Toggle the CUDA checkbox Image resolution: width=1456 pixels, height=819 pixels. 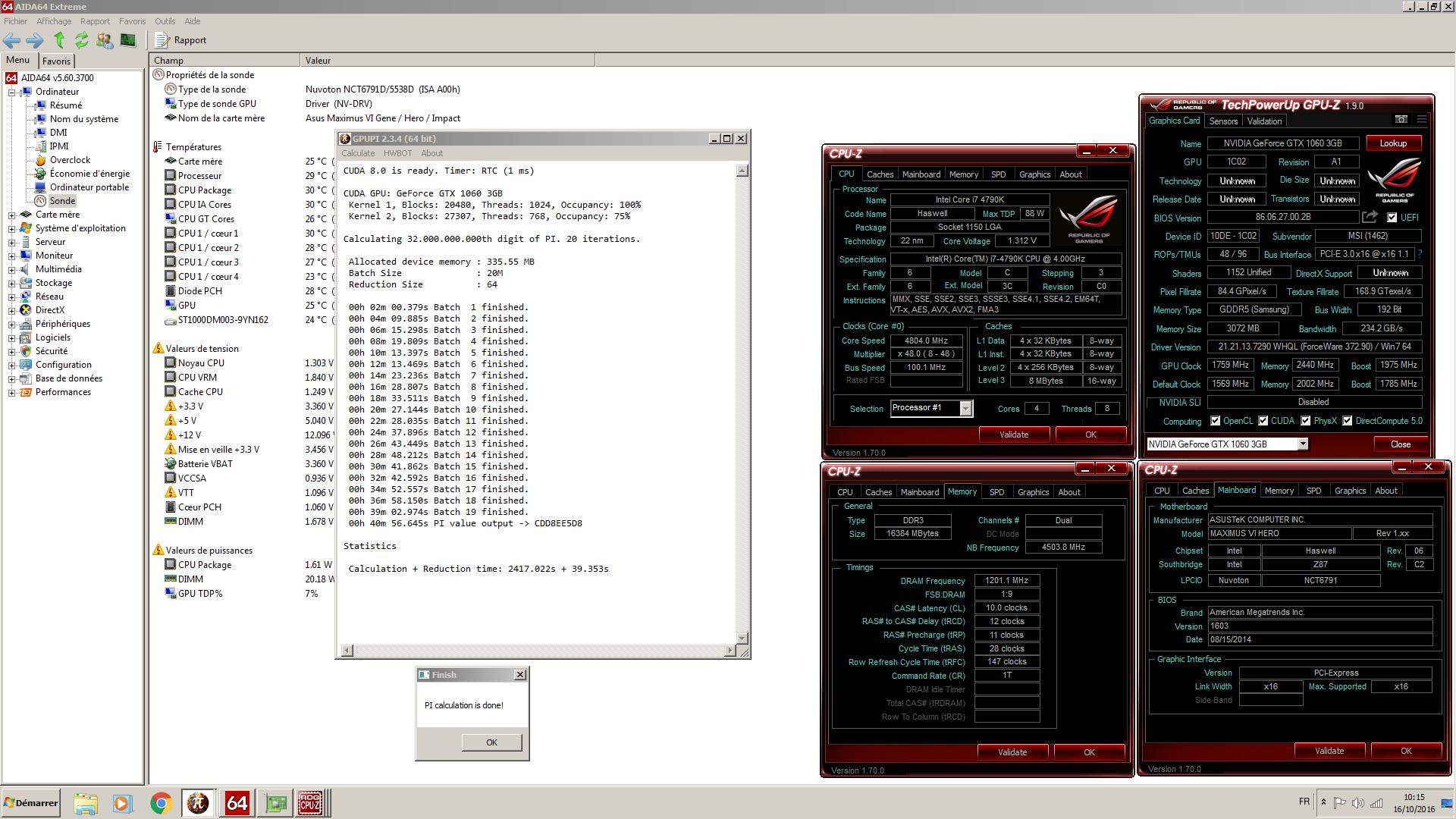click(1263, 421)
